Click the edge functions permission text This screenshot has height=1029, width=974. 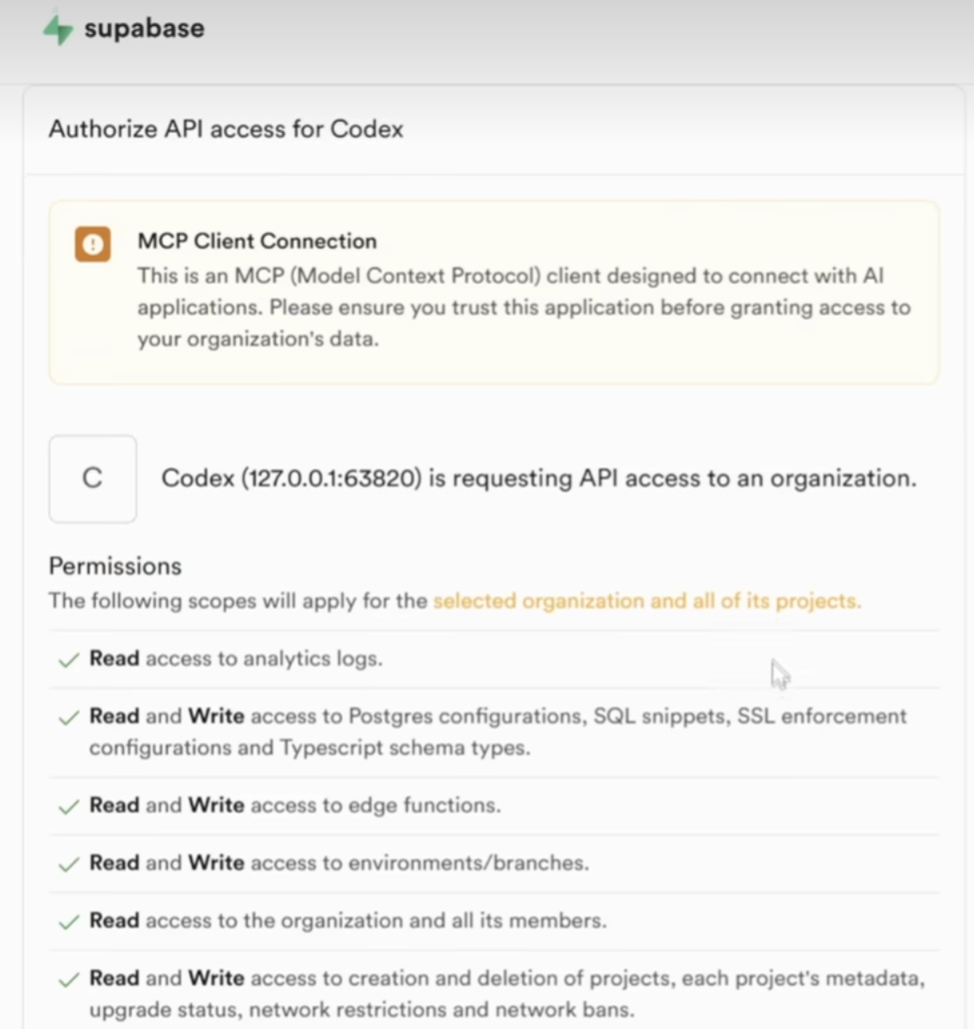pos(295,805)
